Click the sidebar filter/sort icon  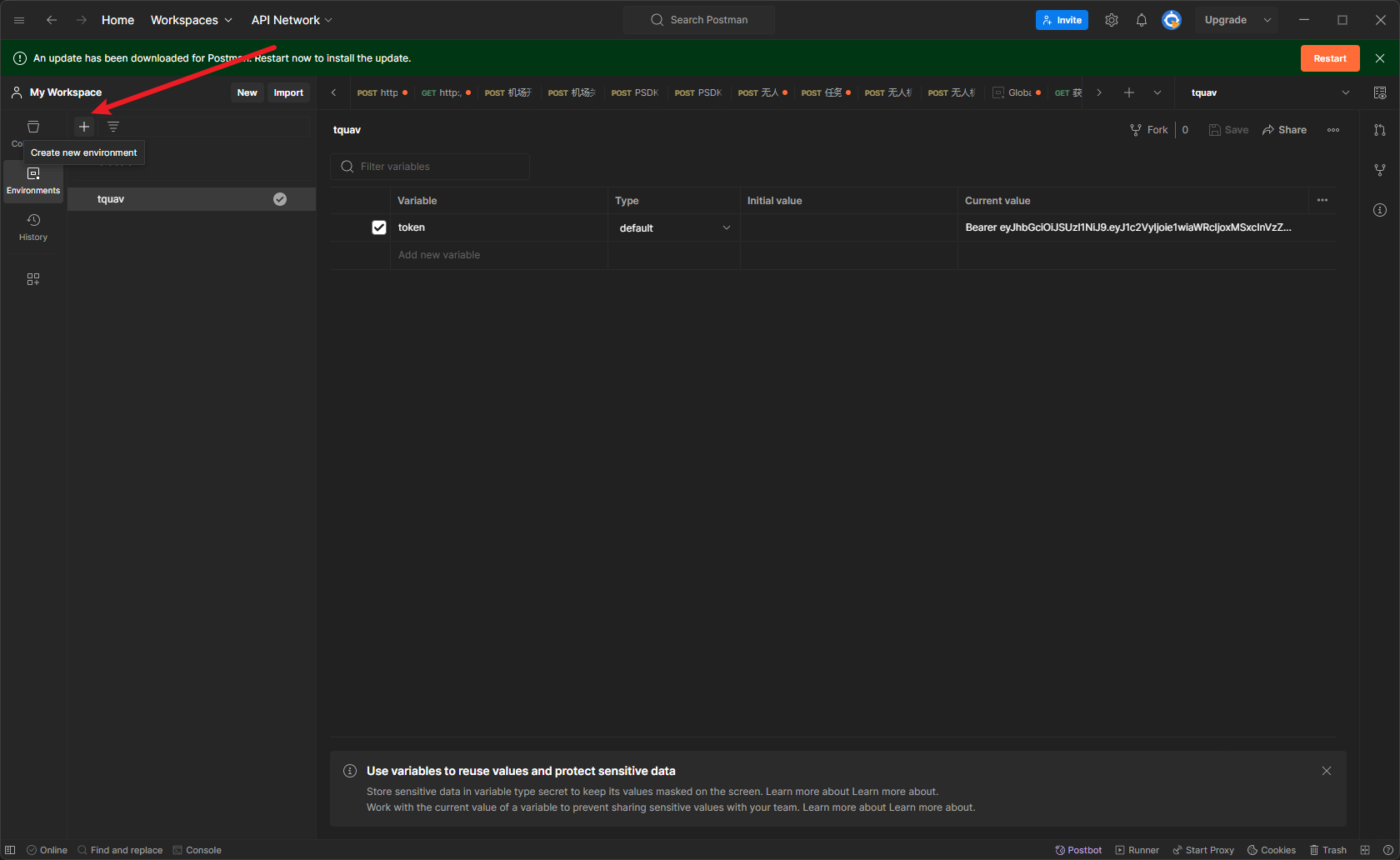(x=113, y=127)
